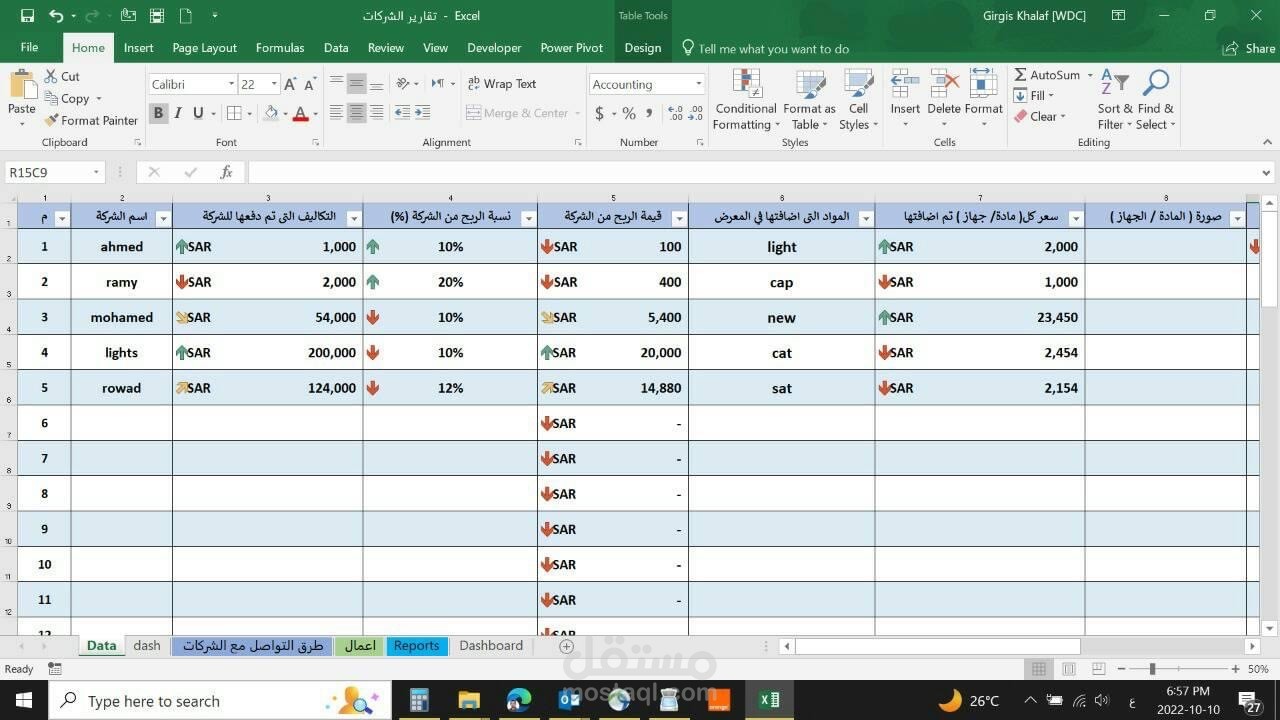Viewport: 1280px width, 720px height.
Task: Open the Clear eraser menu
Action: [1040, 117]
